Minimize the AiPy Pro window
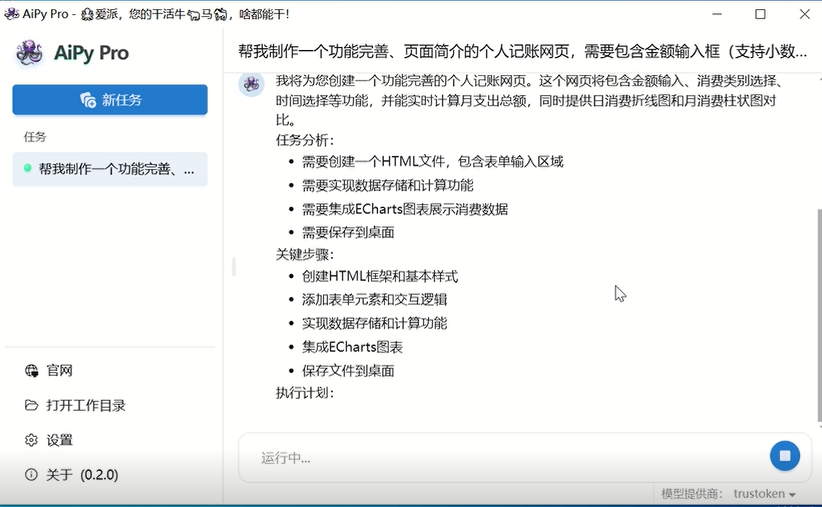The width and height of the screenshot is (822, 507). [x=717, y=14]
